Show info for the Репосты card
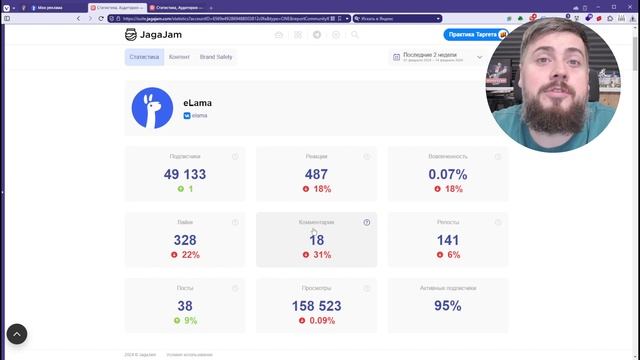The image size is (640, 360). click(x=498, y=222)
